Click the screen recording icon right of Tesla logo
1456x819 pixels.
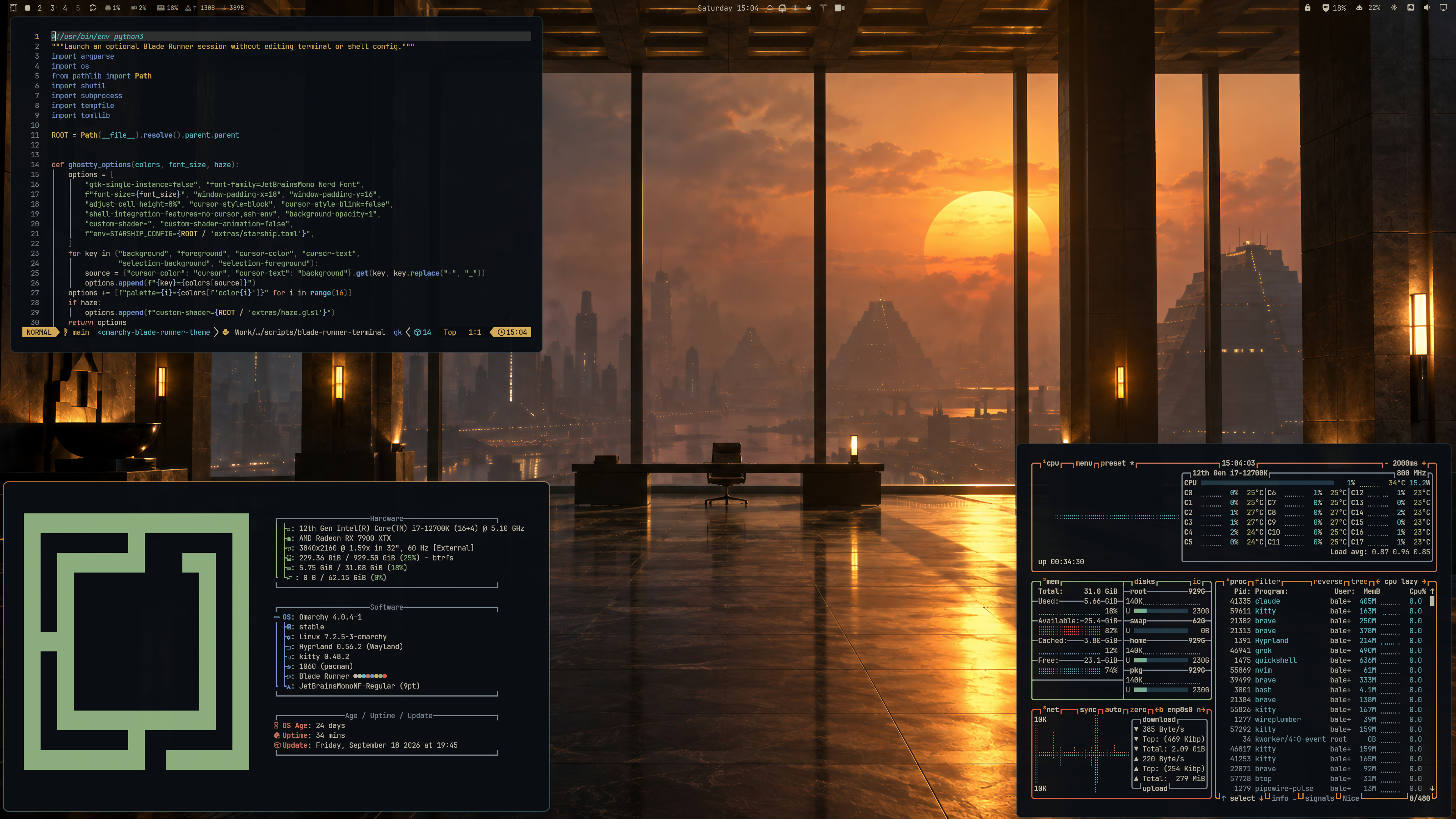(839, 8)
